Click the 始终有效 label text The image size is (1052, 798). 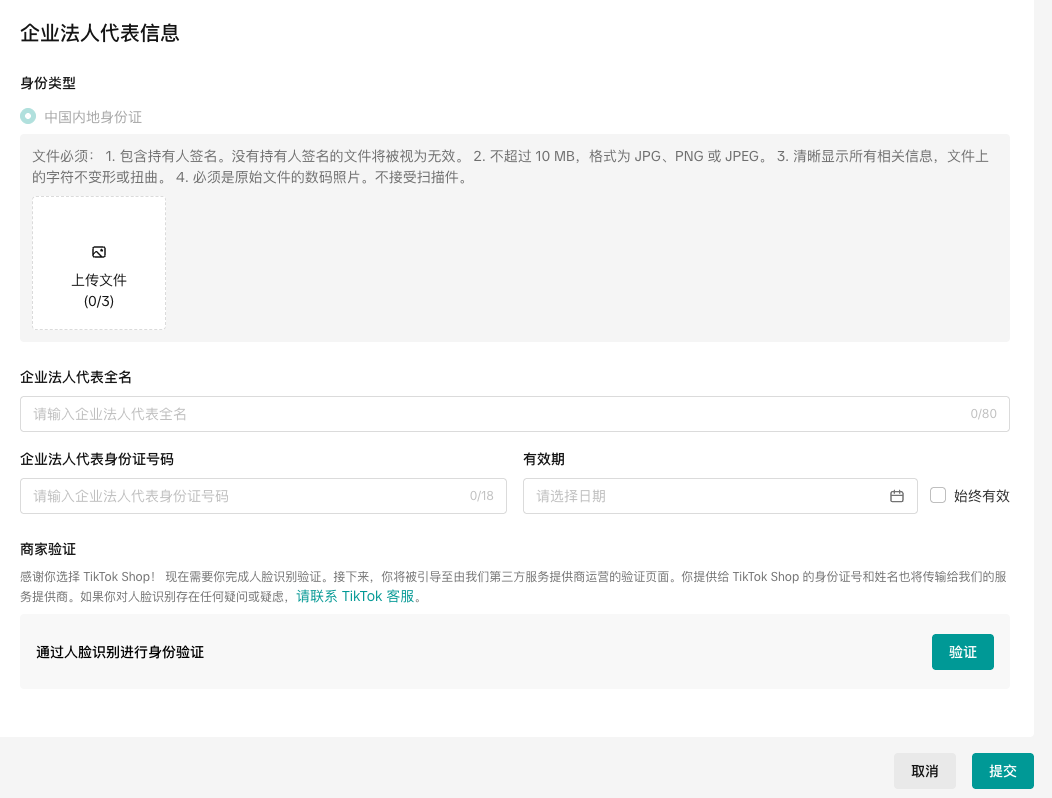[981, 496]
